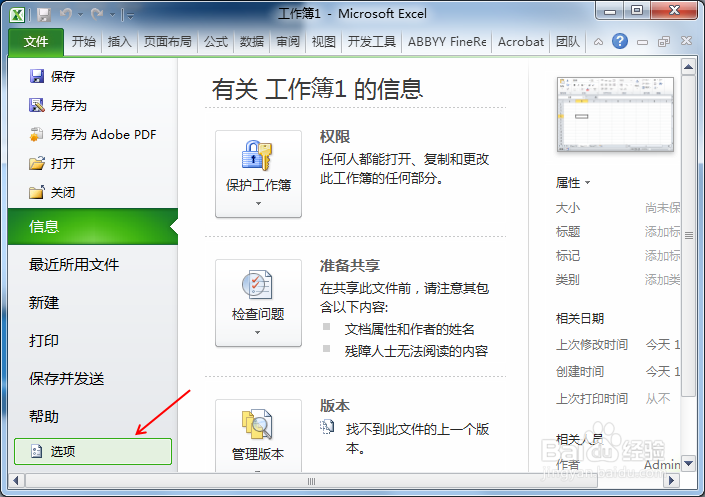This screenshot has width=705, height=497.
Task: Click the vertical scrollbar thumb
Action: click(x=688, y=236)
